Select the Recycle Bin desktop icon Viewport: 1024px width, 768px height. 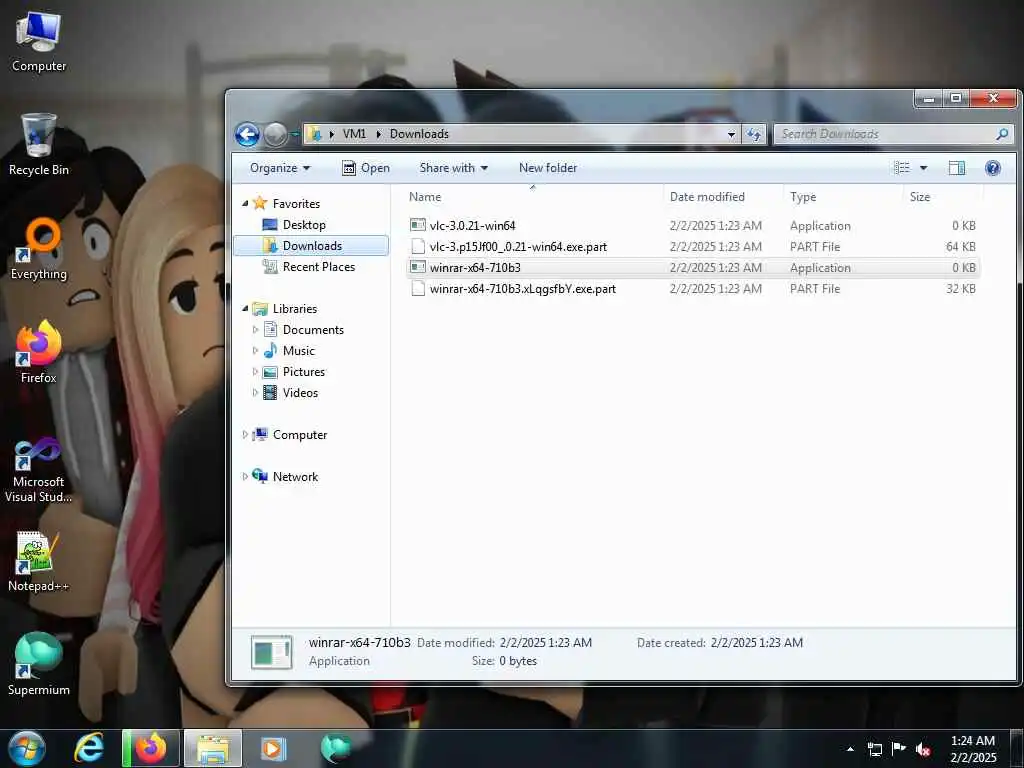[39, 144]
